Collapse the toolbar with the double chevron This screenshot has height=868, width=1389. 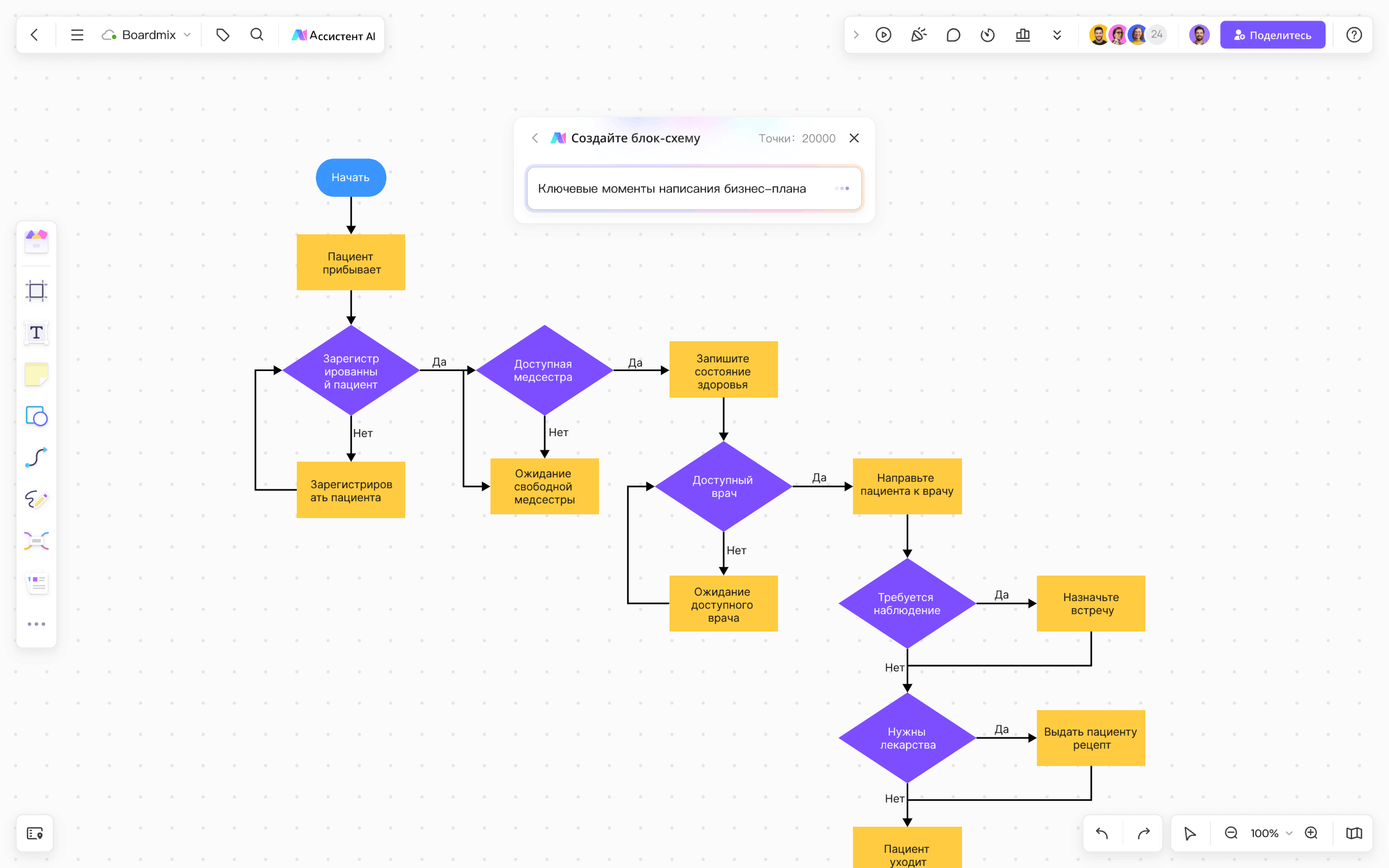tap(1057, 34)
